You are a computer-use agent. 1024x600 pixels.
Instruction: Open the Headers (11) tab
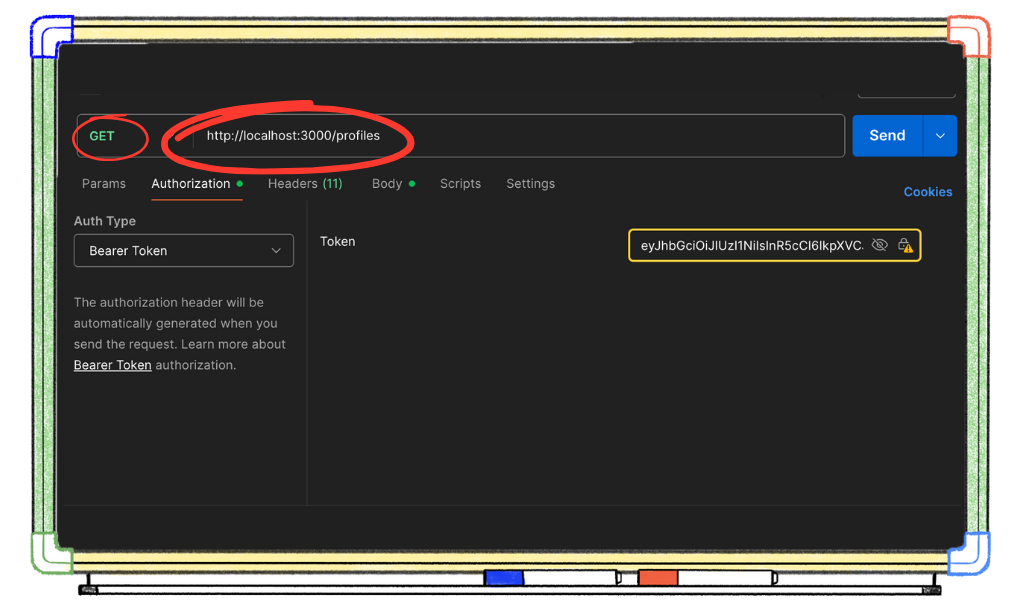click(x=305, y=183)
